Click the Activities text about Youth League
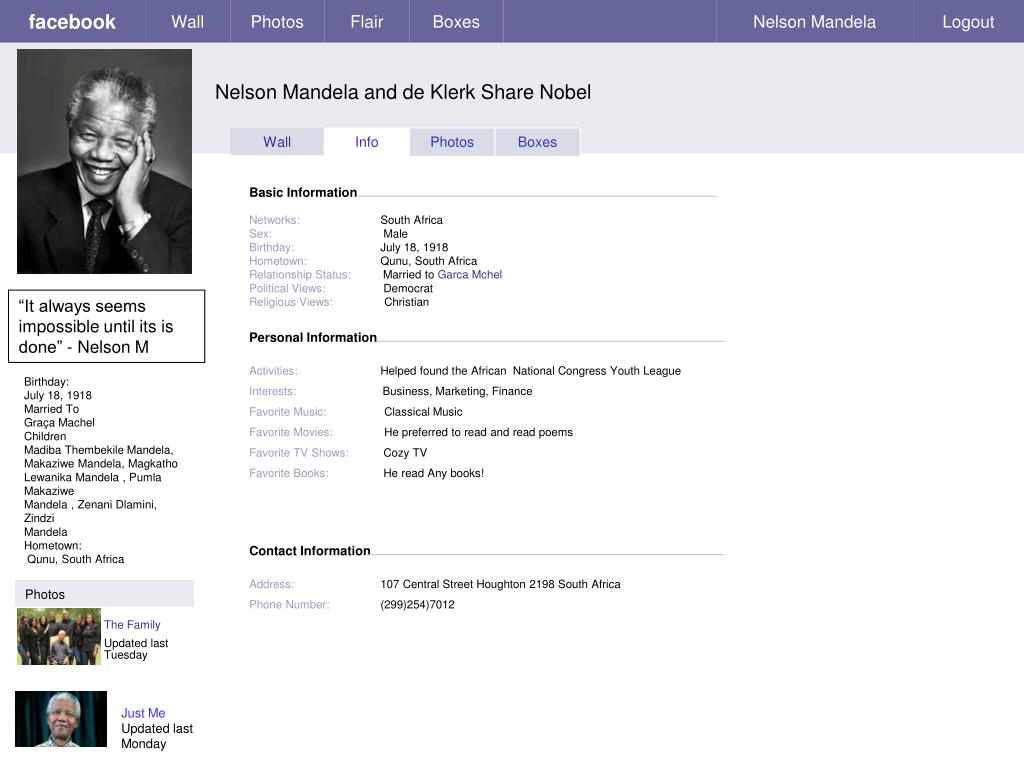This screenshot has width=1024, height=768. [530, 371]
